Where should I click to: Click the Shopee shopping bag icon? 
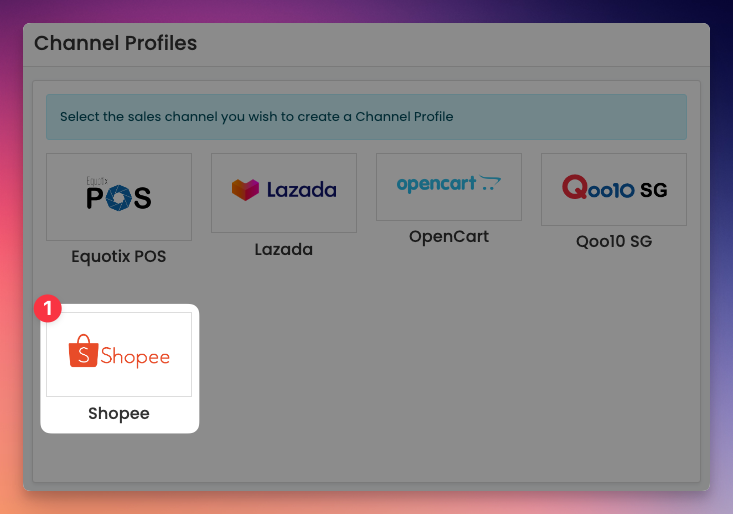83,351
